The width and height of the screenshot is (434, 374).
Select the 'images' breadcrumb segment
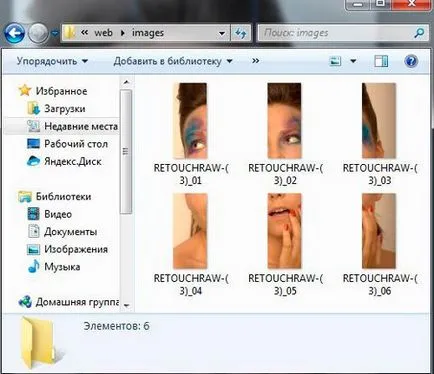click(148, 33)
